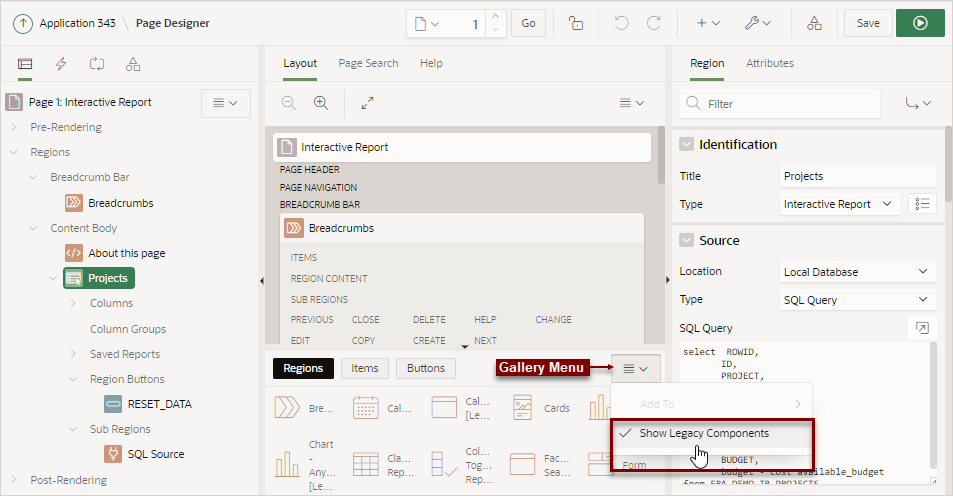This screenshot has width=953, height=496.
Task: Select Page 1: Interactive Report node
Action: pos(90,102)
